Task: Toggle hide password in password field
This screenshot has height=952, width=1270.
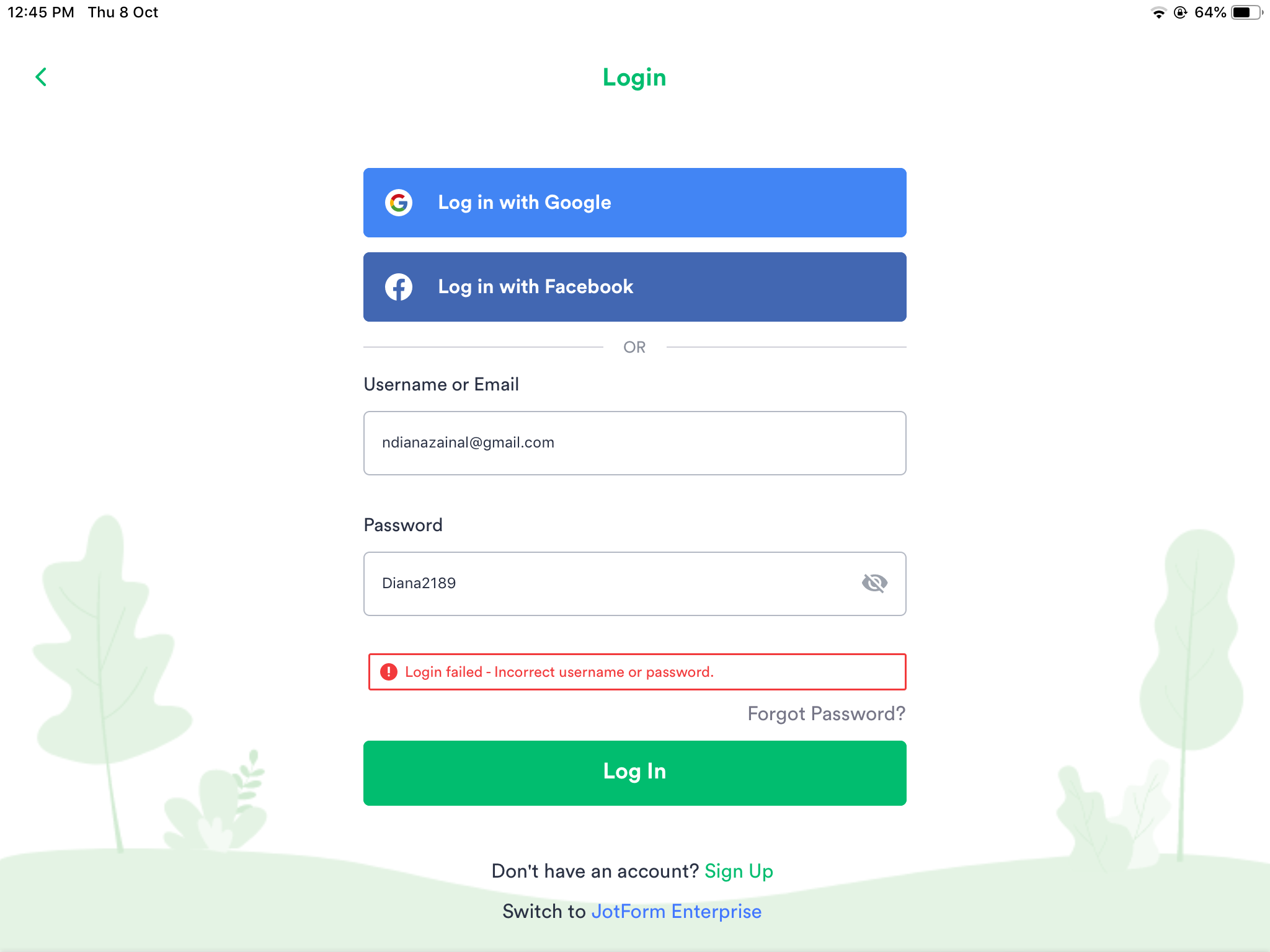Action: pos(875,583)
